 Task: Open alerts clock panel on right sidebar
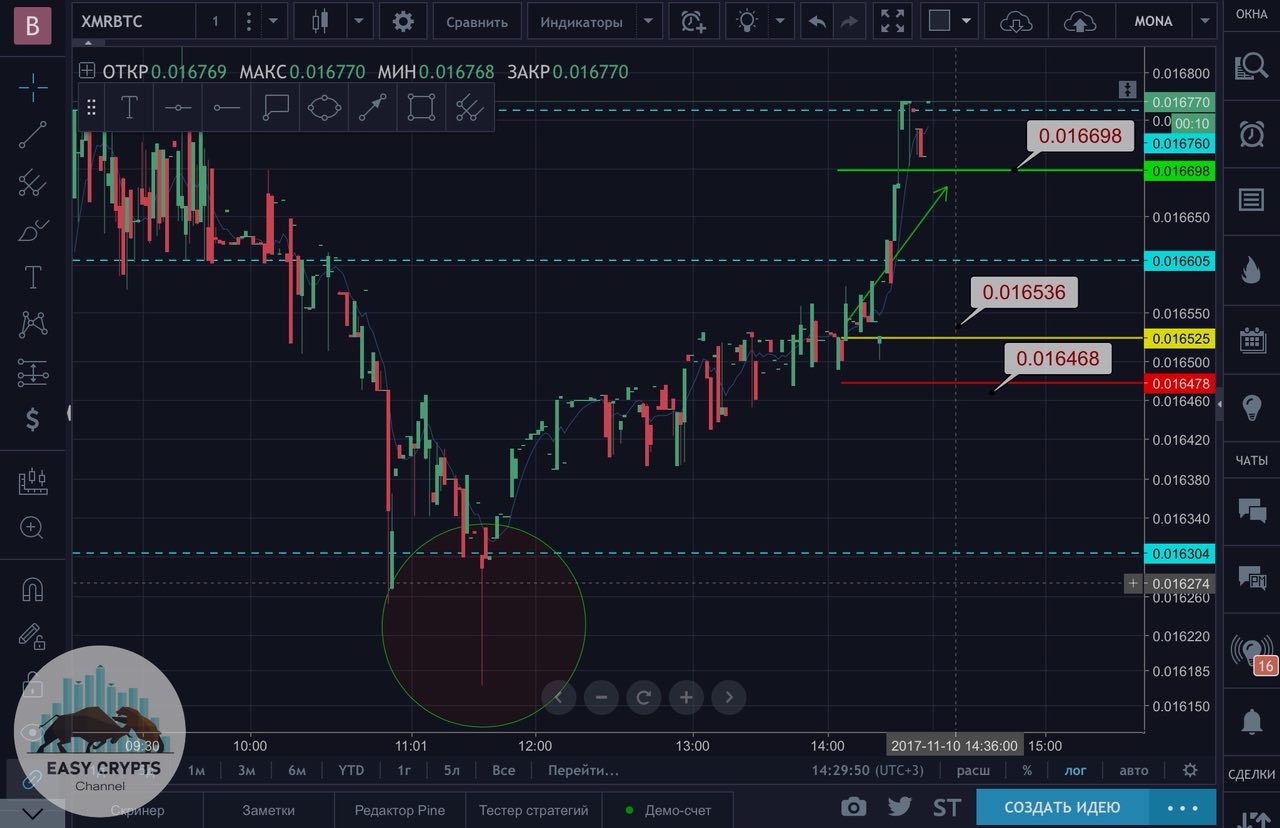1251,133
